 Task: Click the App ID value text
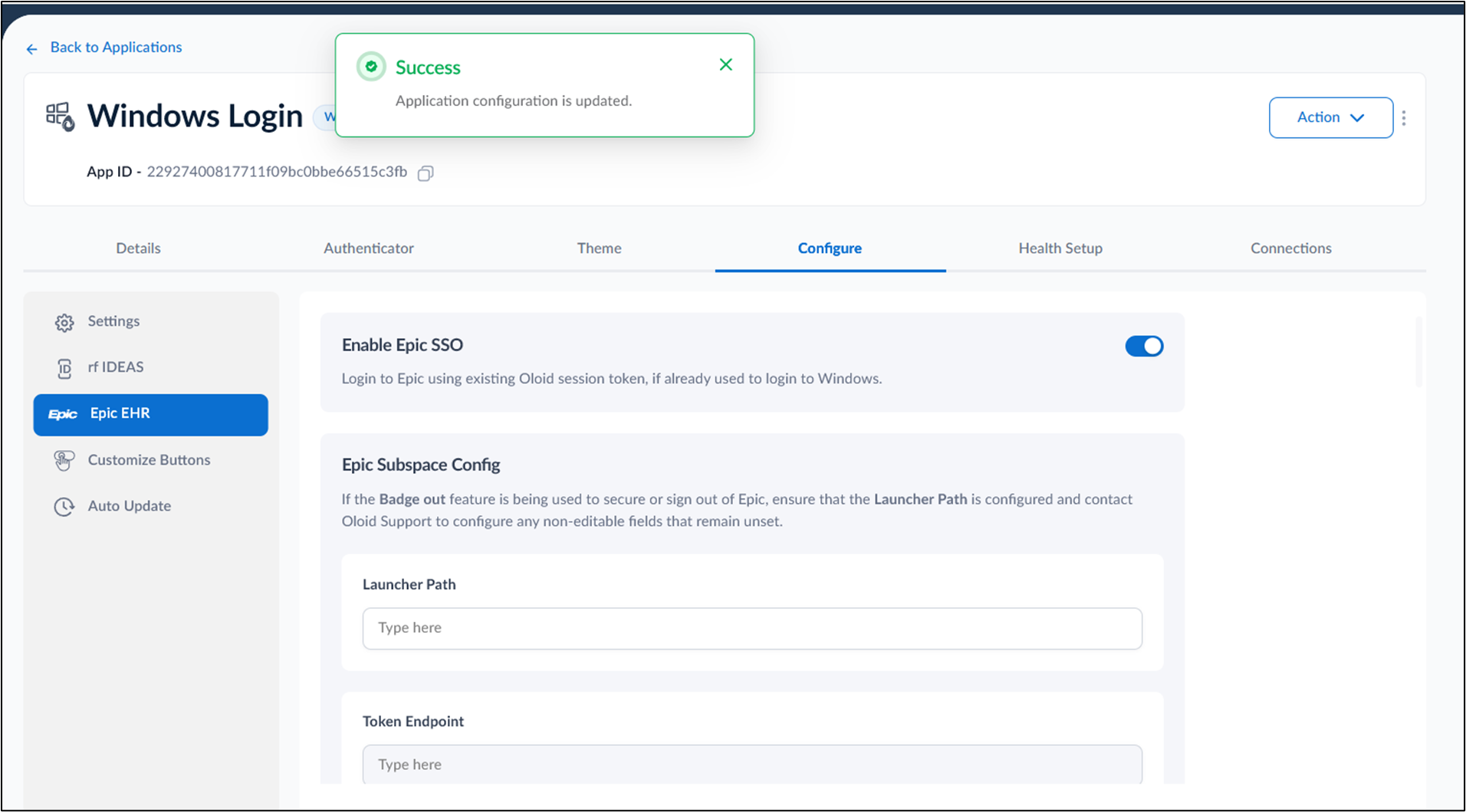[x=277, y=172]
